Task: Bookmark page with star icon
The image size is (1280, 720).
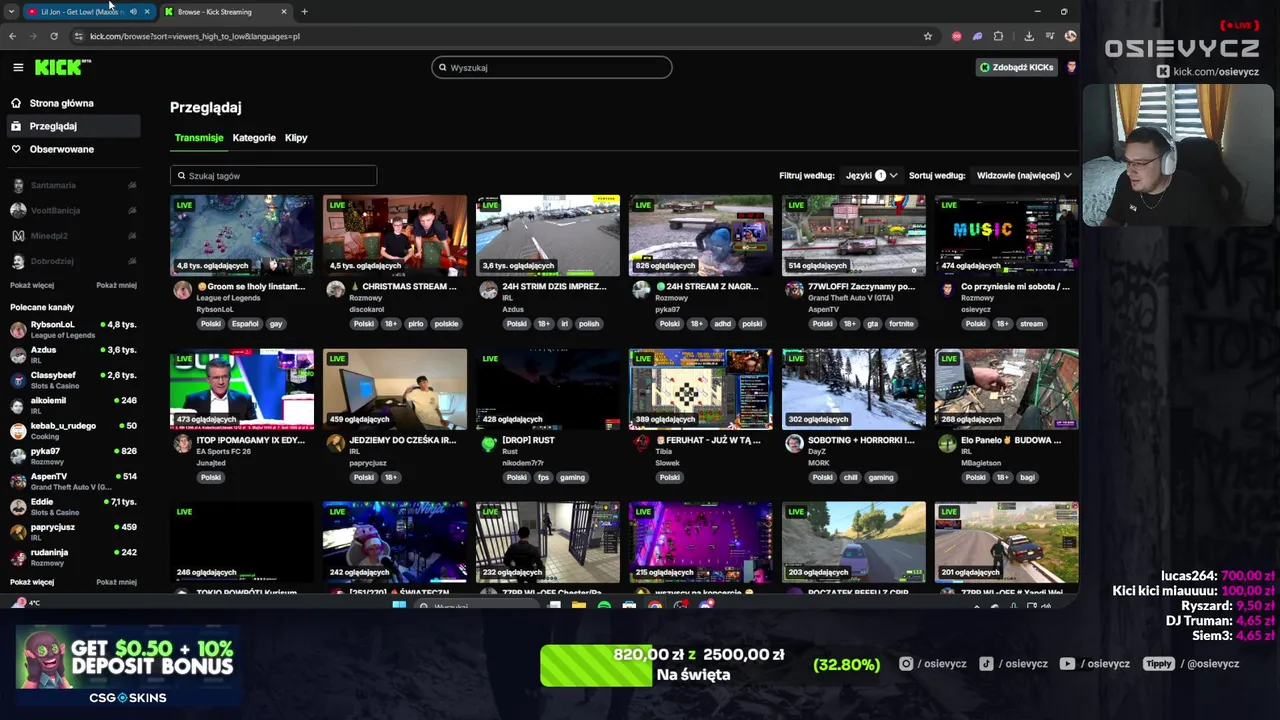Action: pyautogui.click(x=927, y=36)
